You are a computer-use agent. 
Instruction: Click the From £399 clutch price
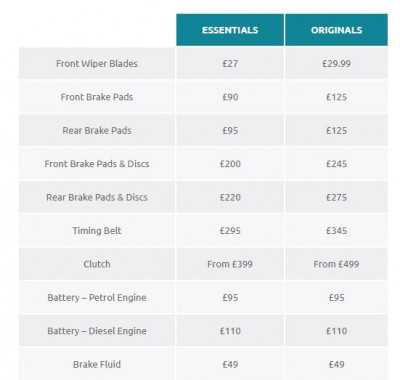coord(230,264)
